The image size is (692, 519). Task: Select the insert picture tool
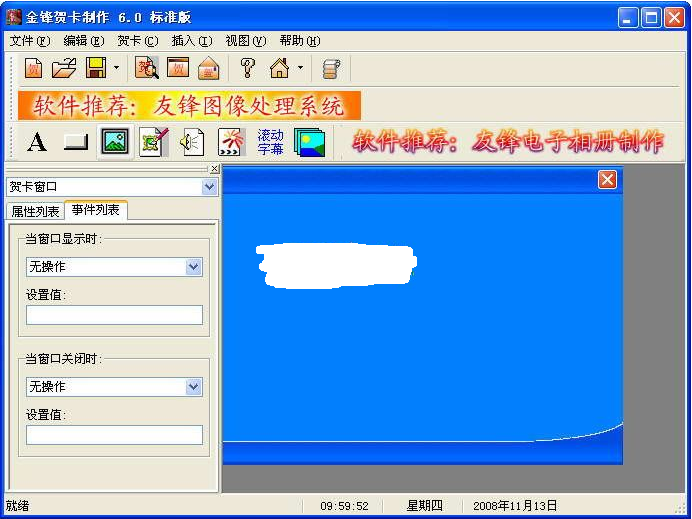pos(115,142)
